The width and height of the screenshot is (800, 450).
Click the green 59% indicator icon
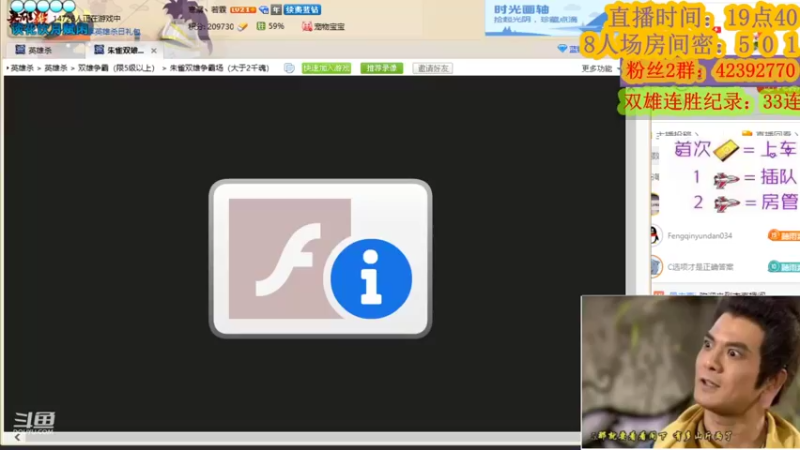coord(261,26)
